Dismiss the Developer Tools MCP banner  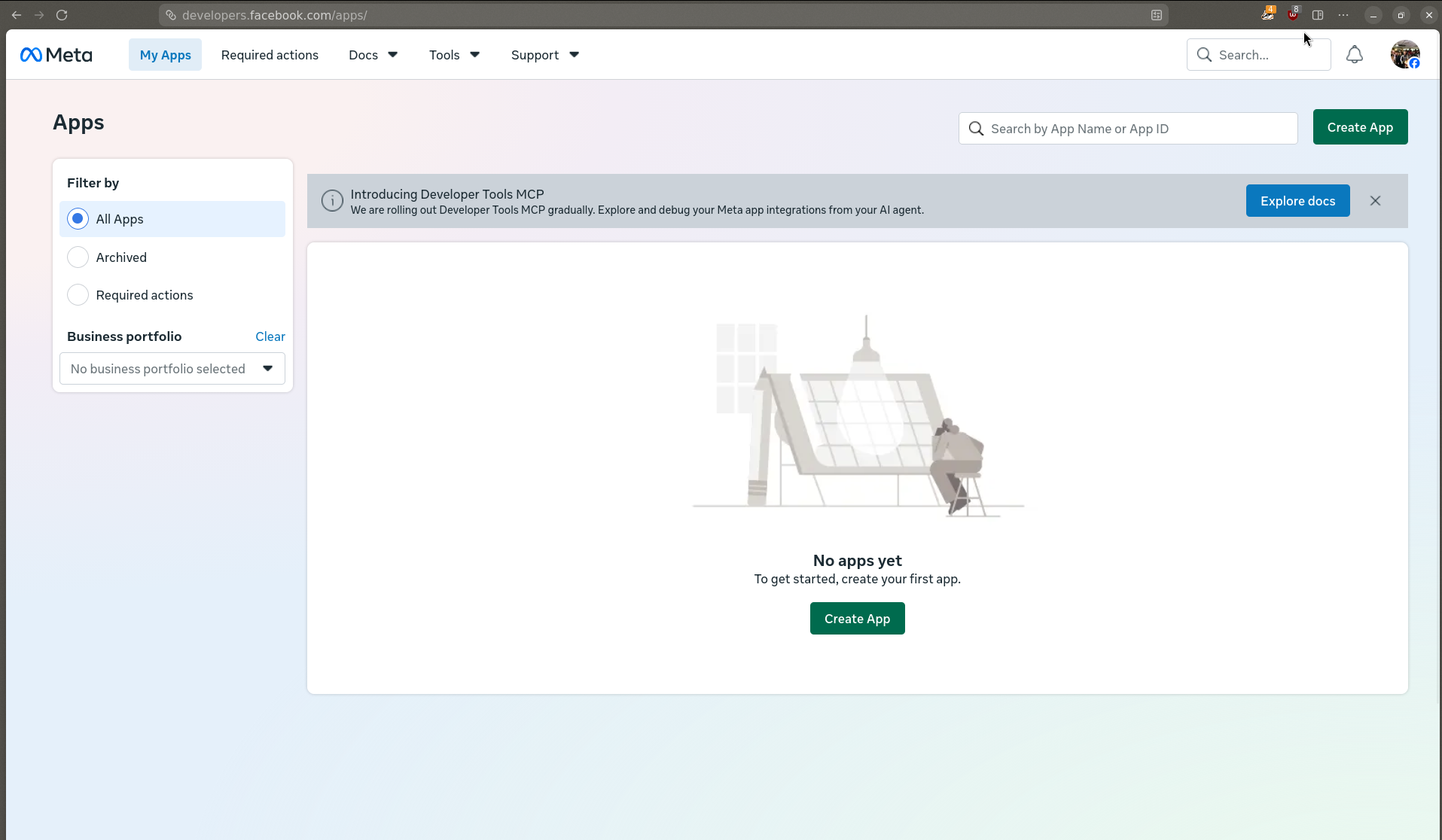(1375, 201)
